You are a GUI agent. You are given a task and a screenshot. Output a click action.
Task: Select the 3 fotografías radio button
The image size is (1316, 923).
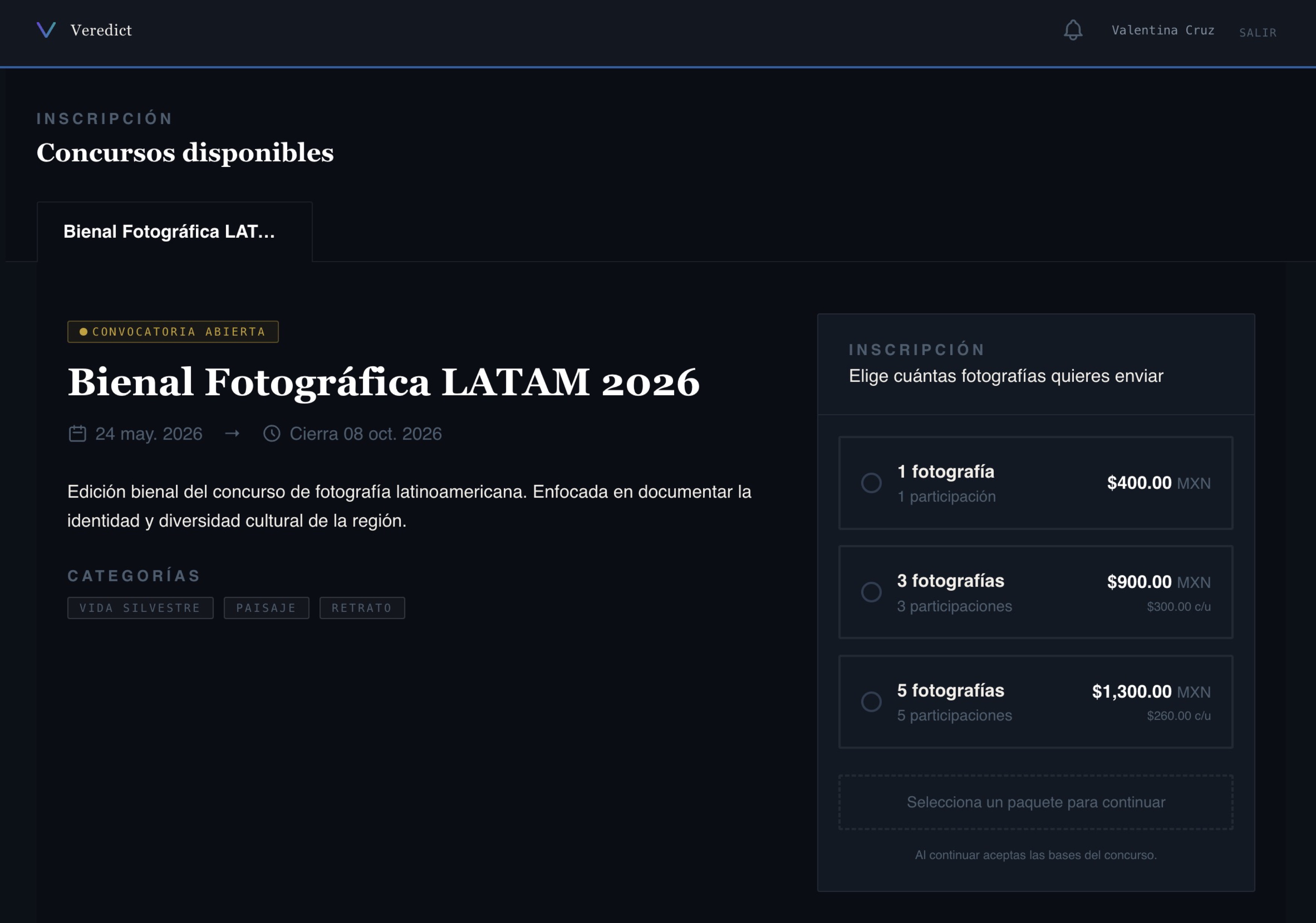point(871,592)
